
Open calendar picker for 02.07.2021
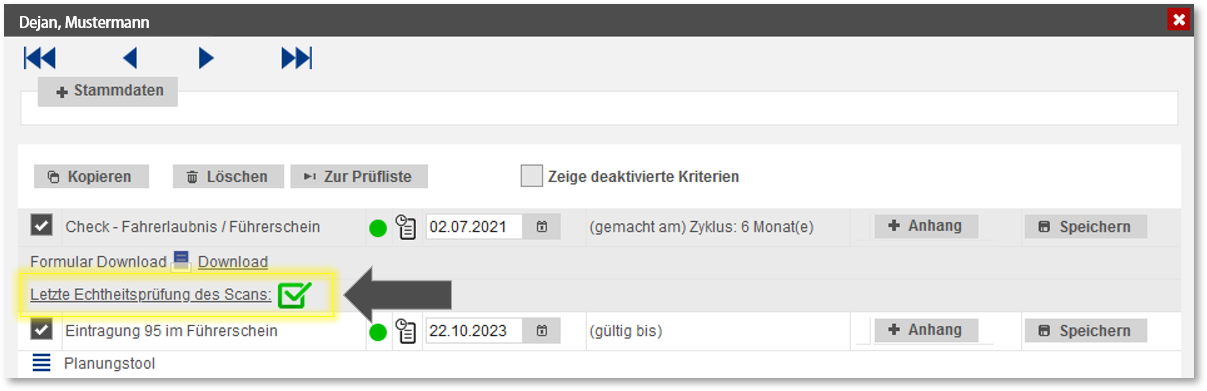pyautogui.click(x=542, y=227)
